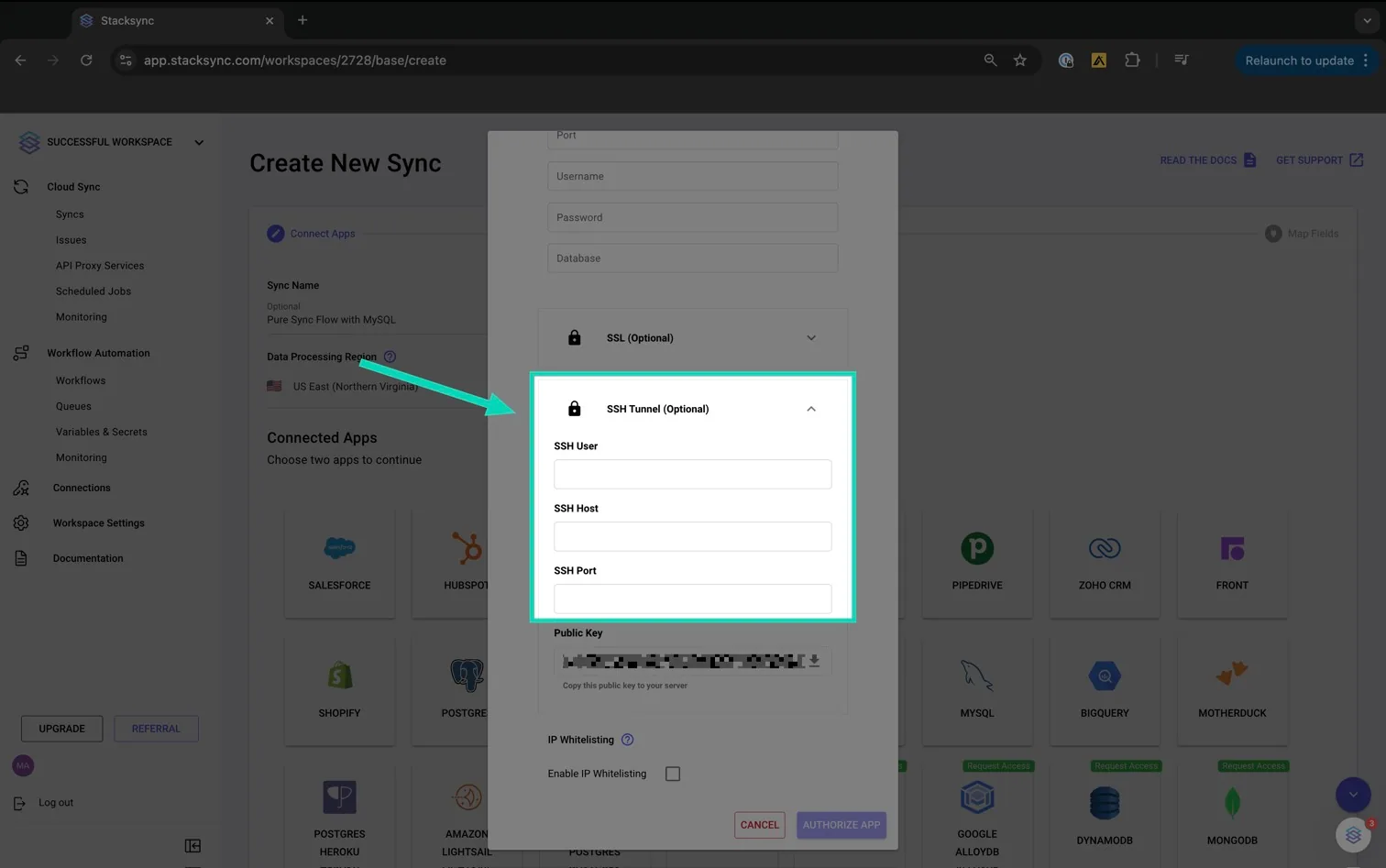Log out from the sidebar
Viewport: 1386px width, 868px height.
pos(44,803)
